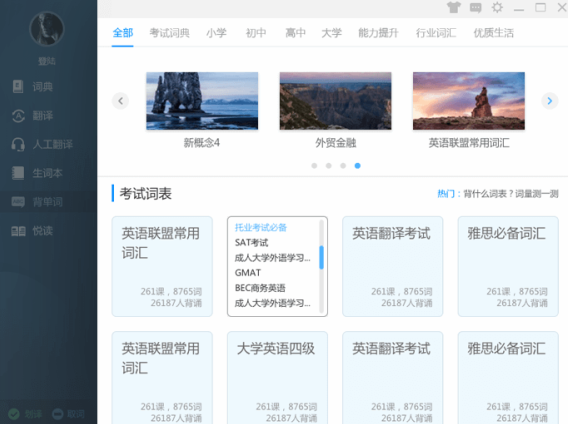Switch to the 考试词典 tab

click(x=170, y=33)
